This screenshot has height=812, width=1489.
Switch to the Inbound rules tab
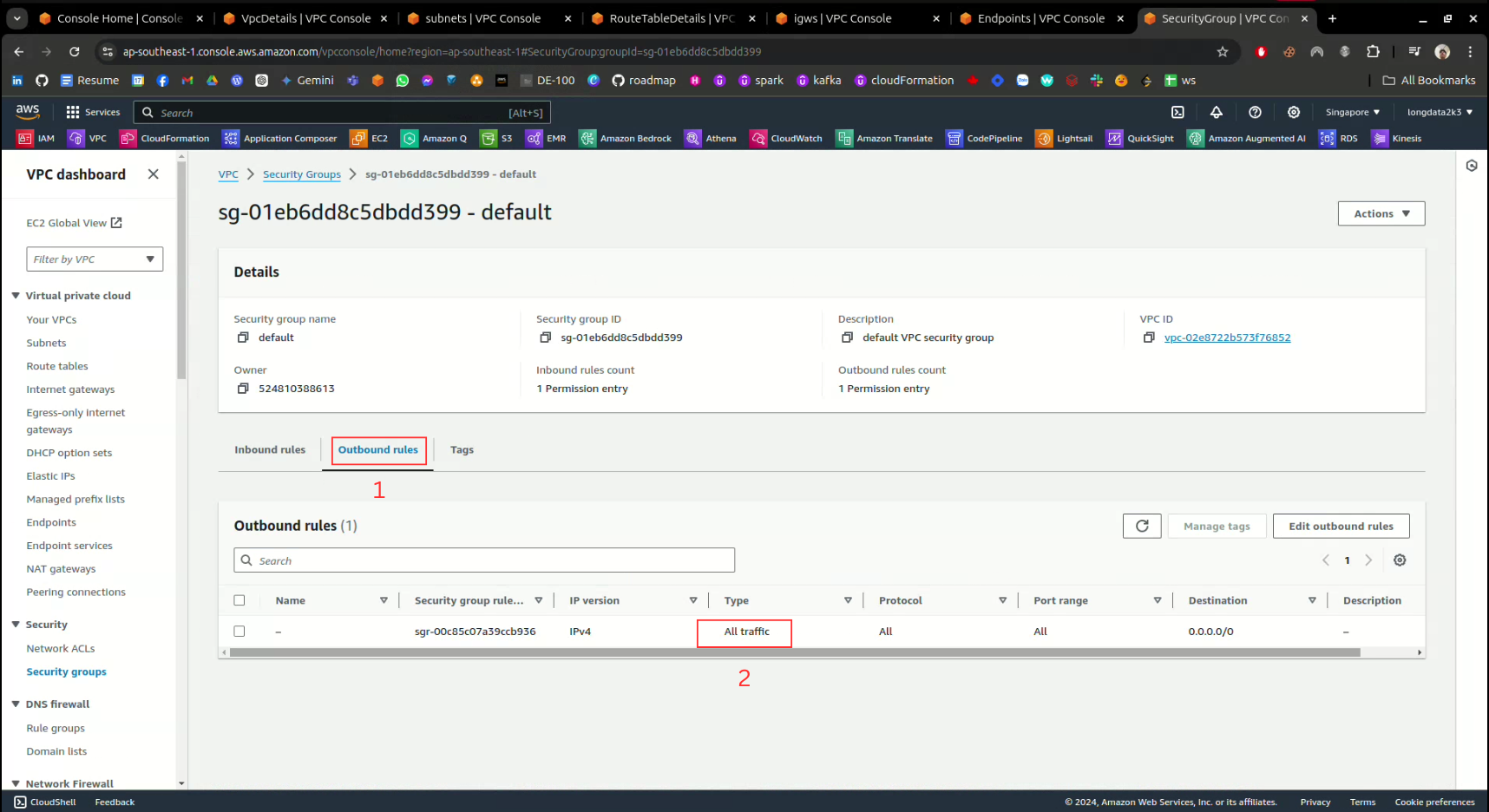click(x=270, y=449)
